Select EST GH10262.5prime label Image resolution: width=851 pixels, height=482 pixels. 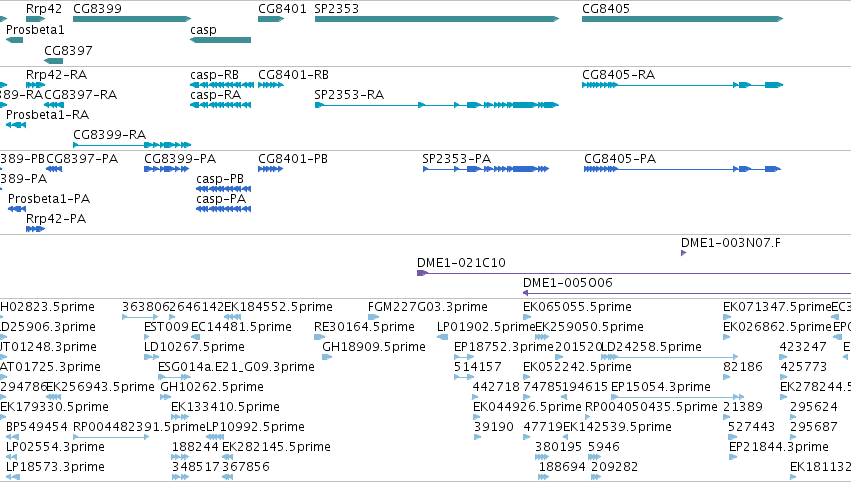[212, 387]
